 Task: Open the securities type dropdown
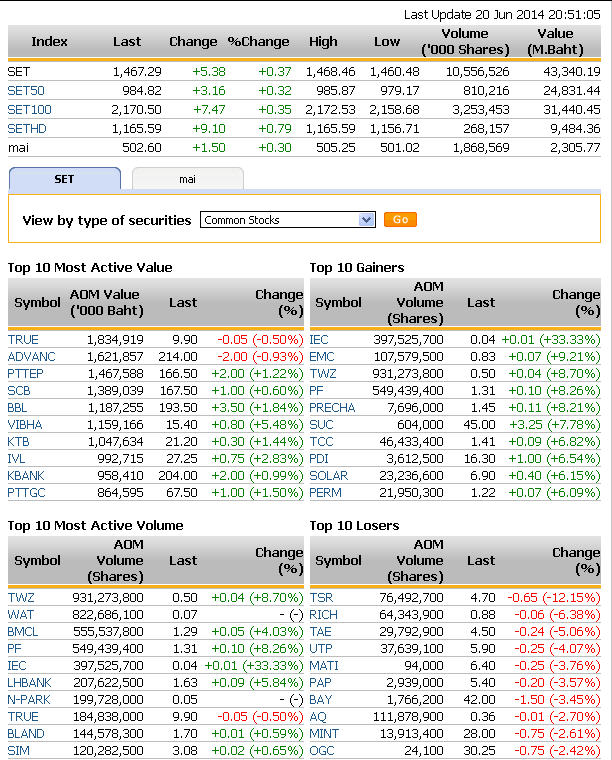pos(288,220)
